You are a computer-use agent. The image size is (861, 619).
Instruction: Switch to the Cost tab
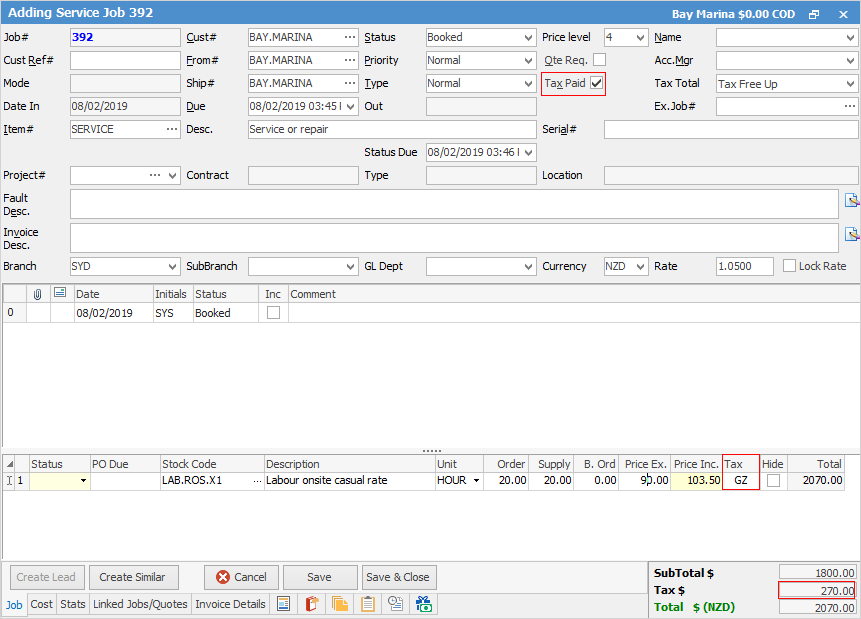[x=42, y=604]
